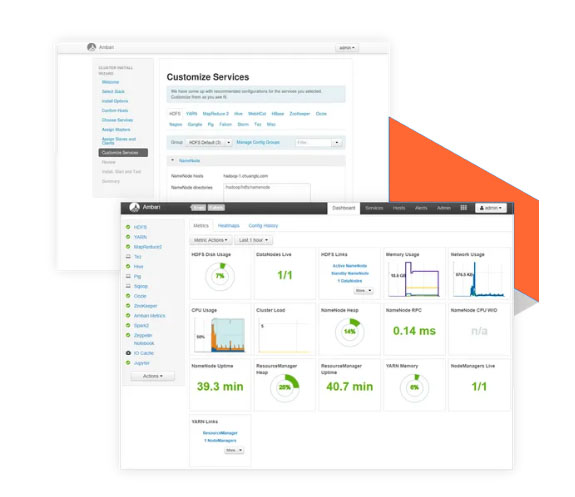
Task: Click the Oozie green status icon
Action: click(x=128, y=296)
